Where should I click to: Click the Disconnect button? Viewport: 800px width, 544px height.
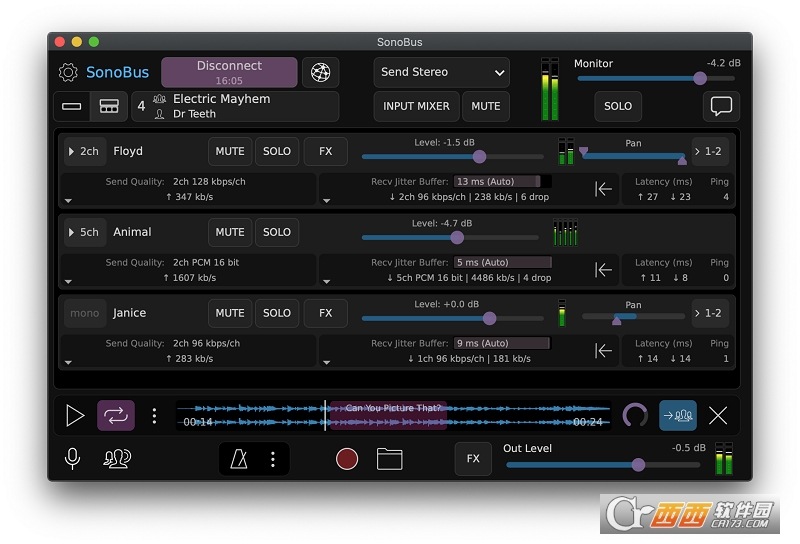click(229, 72)
